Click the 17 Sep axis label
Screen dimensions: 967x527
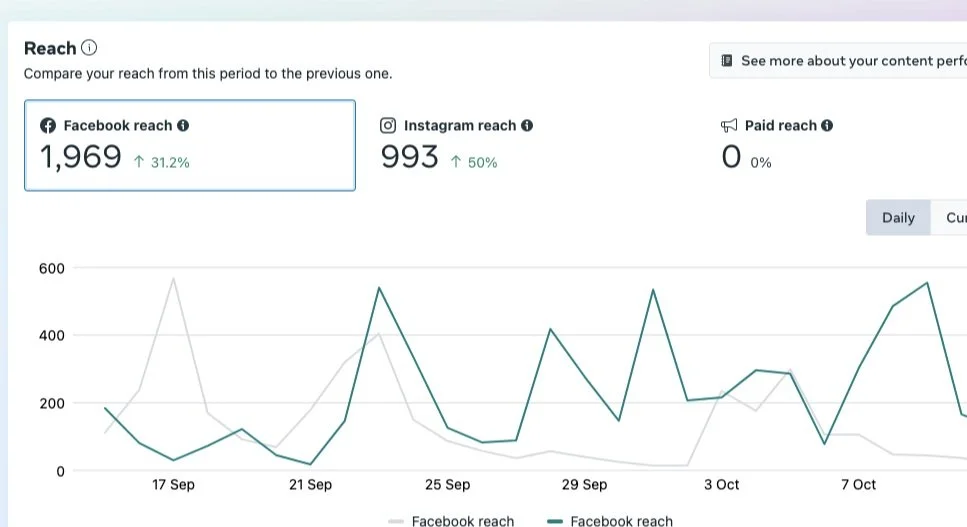click(173, 484)
